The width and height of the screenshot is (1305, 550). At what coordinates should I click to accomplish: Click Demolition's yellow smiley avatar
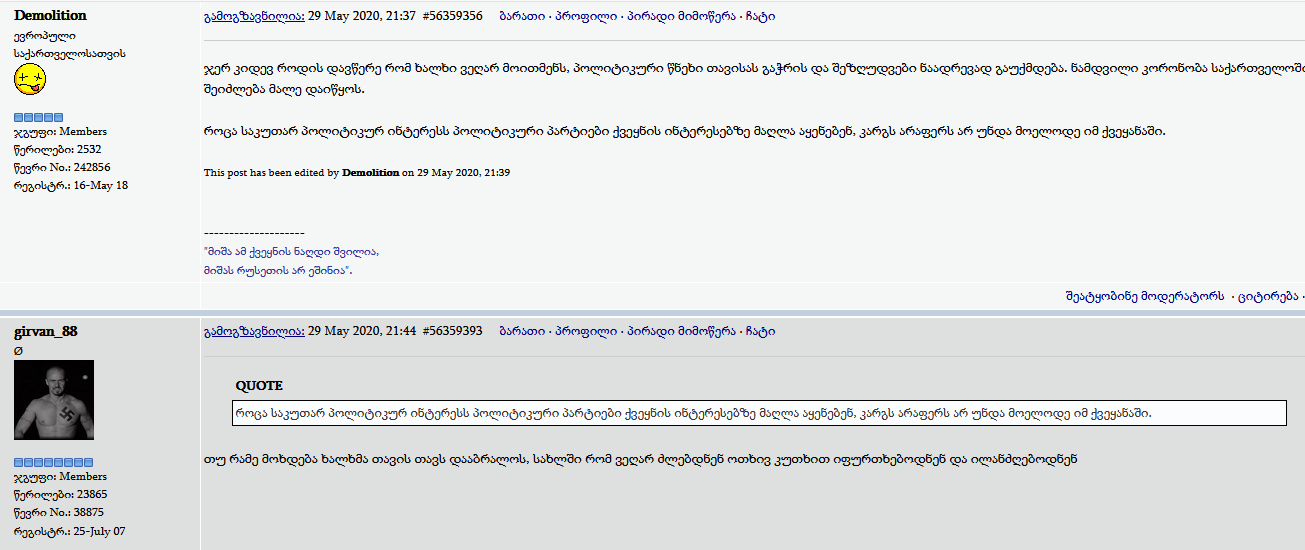[x=30, y=78]
